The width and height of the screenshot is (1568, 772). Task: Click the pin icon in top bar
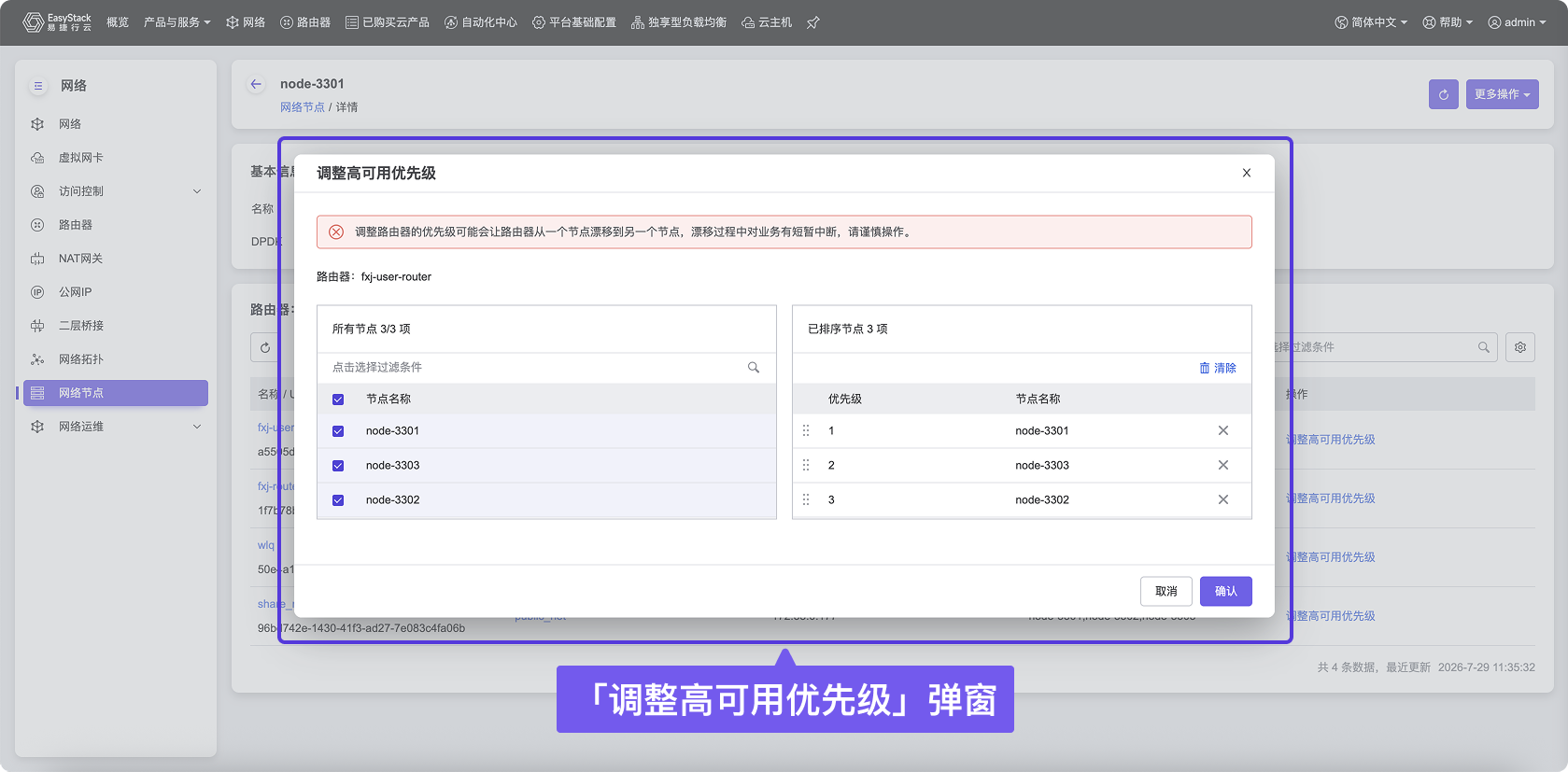tap(813, 22)
